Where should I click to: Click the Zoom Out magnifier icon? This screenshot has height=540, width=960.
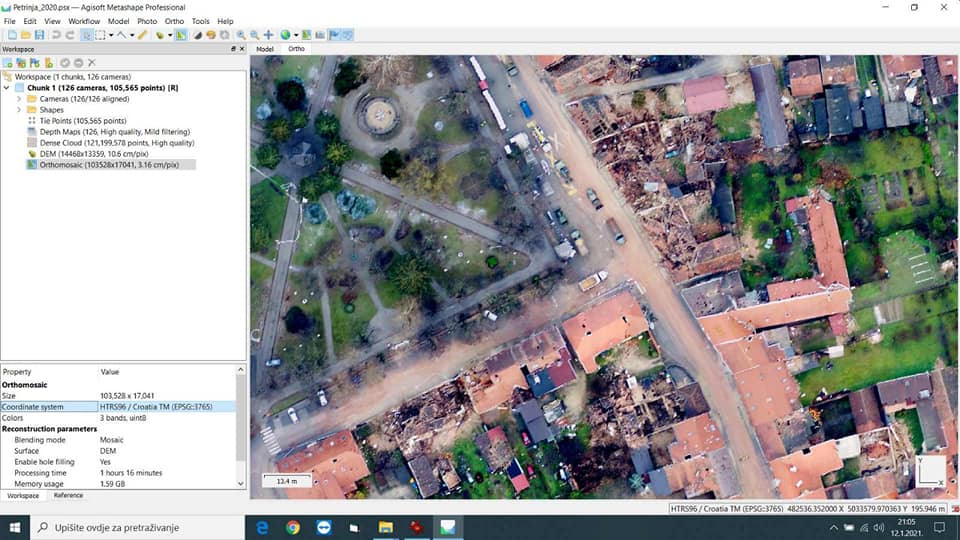pyautogui.click(x=254, y=35)
